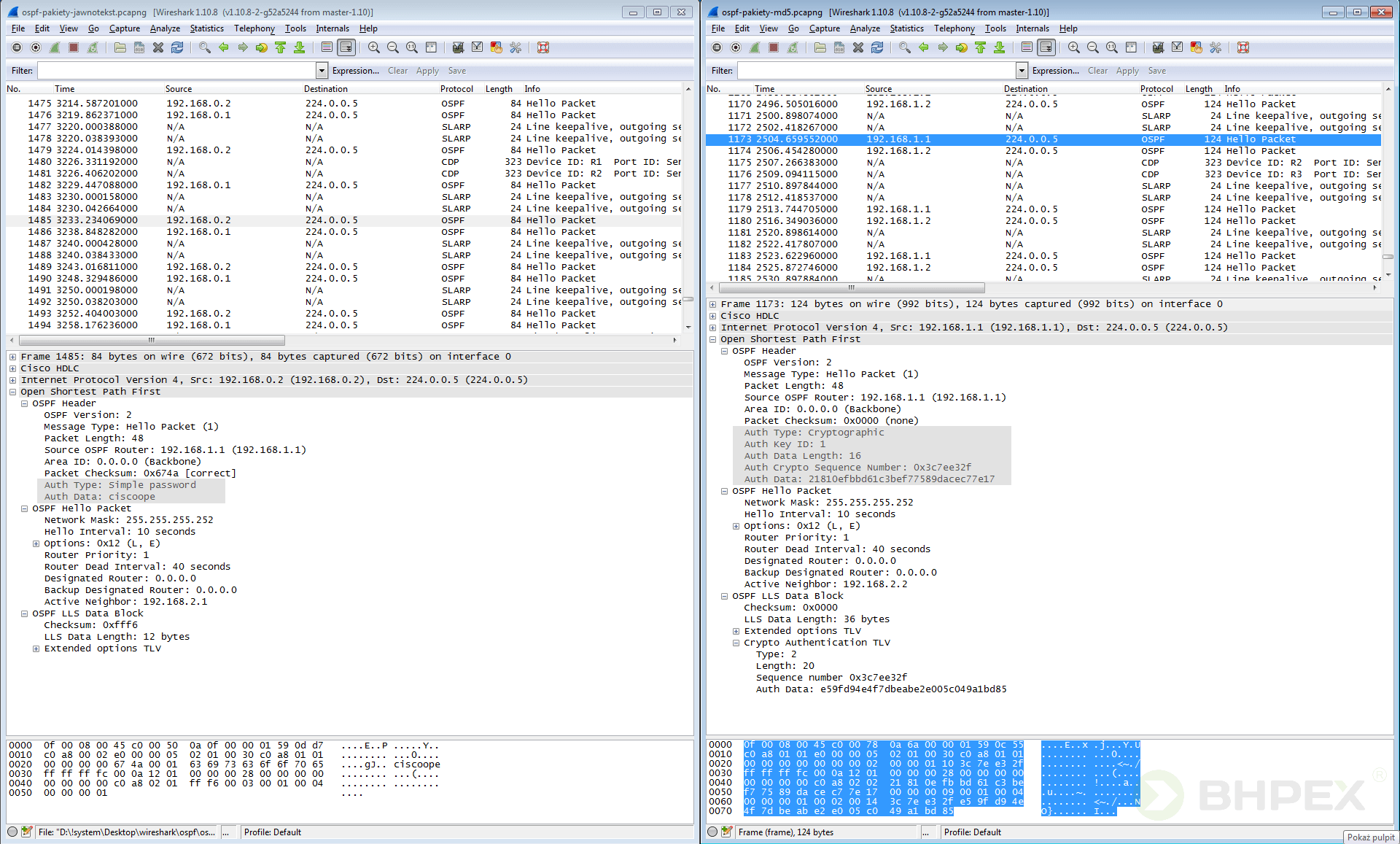Click the Open capture file icon in left window
Viewport: 1400px width, 844px height.
point(120,47)
